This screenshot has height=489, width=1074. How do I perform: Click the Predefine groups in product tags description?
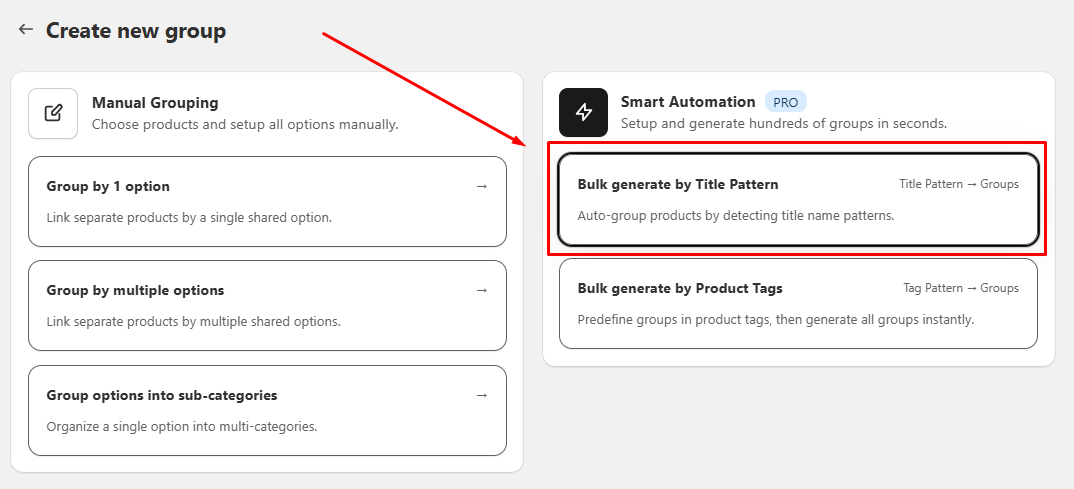coord(775,320)
